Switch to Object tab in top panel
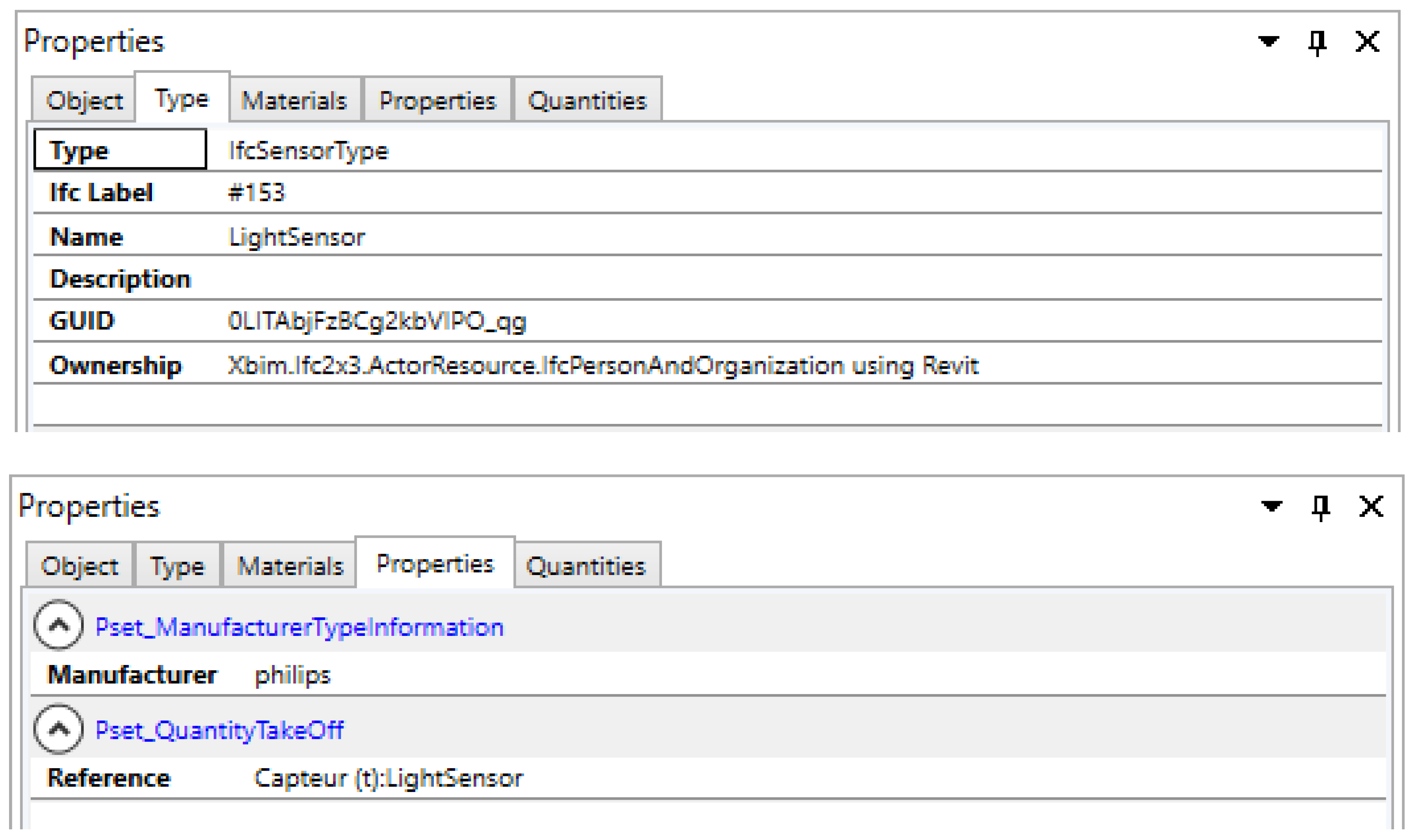 tap(84, 101)
